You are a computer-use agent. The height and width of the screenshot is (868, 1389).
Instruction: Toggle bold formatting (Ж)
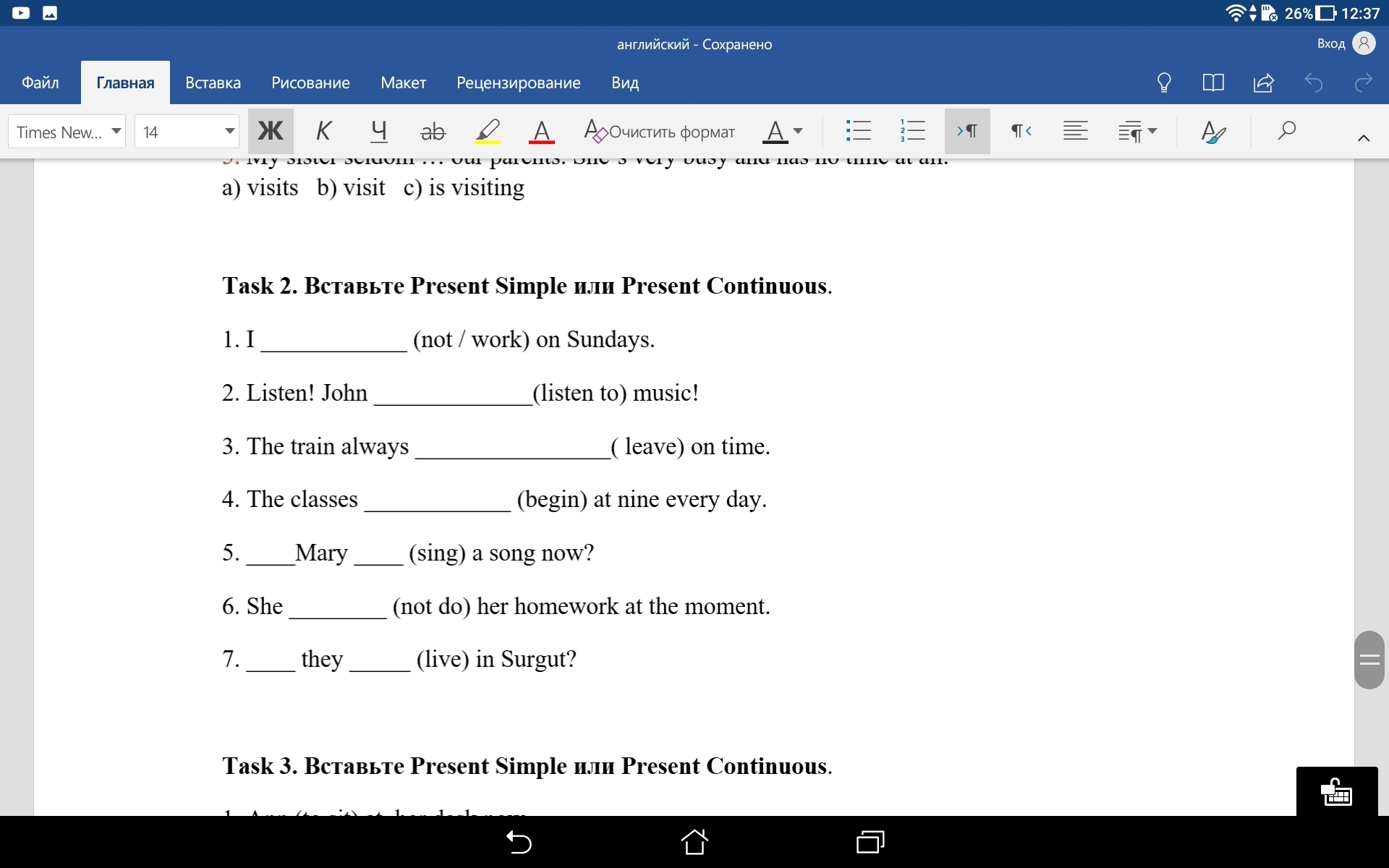click(271, 131)
